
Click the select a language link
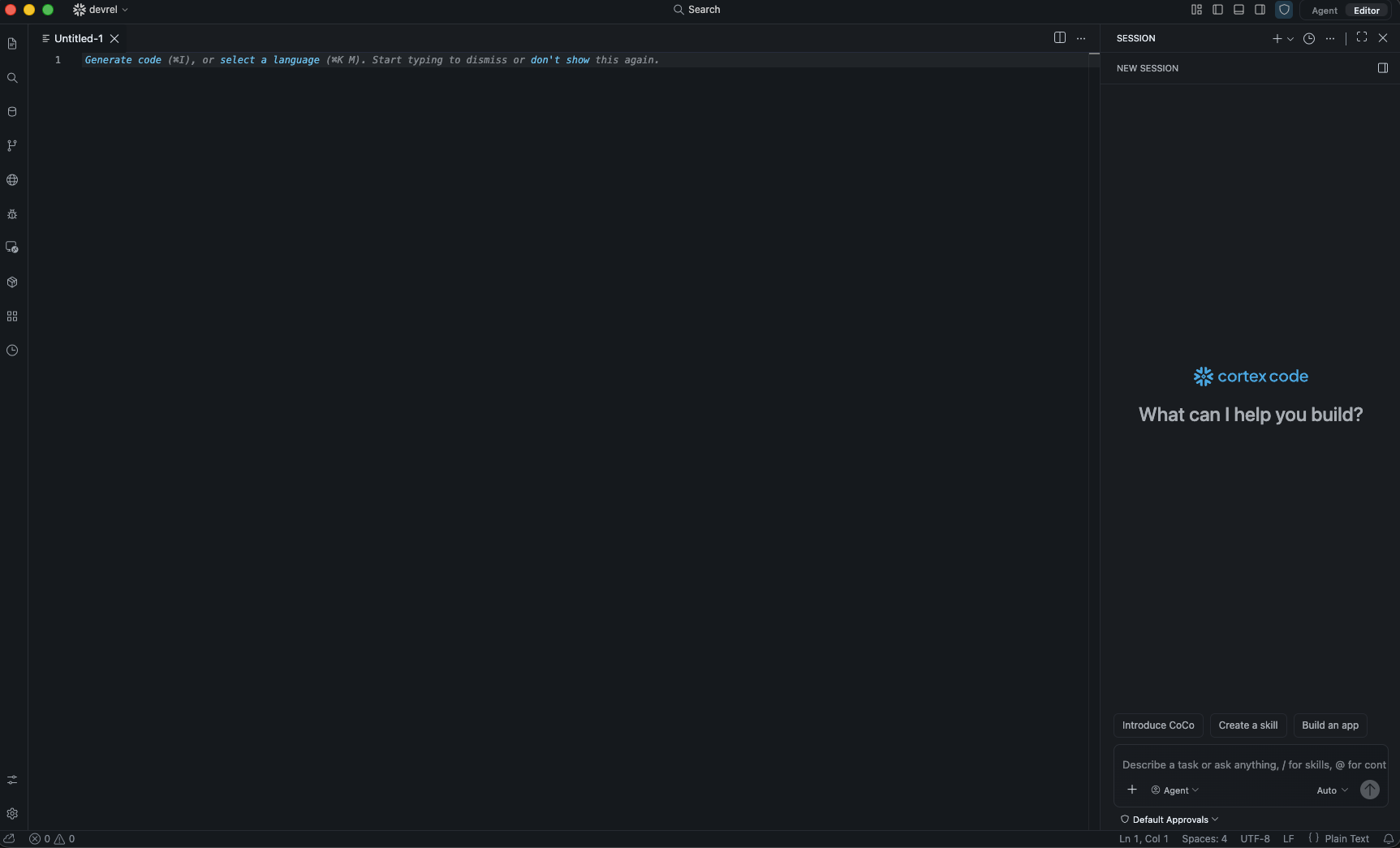(269, 60)
